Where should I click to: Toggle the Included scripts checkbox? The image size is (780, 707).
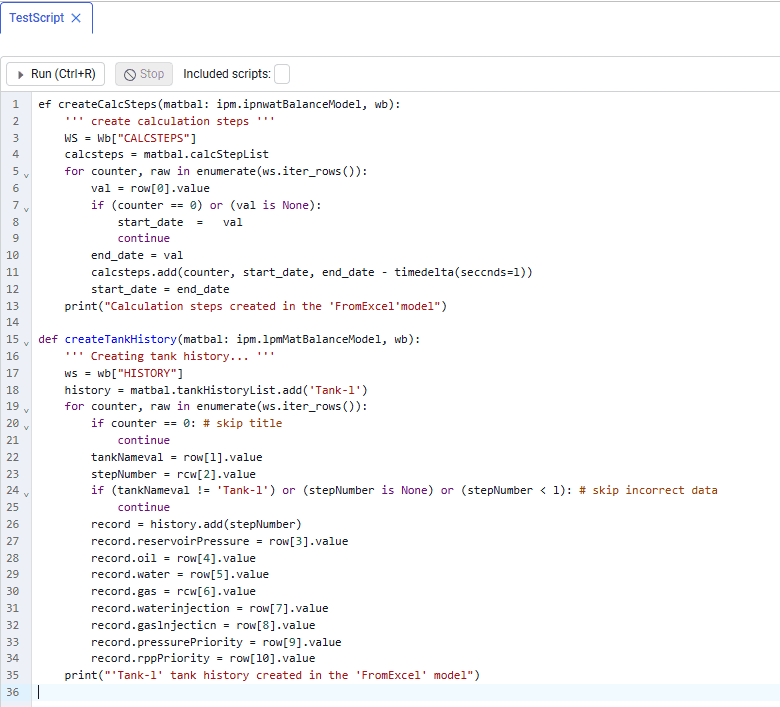coord(282,74)
